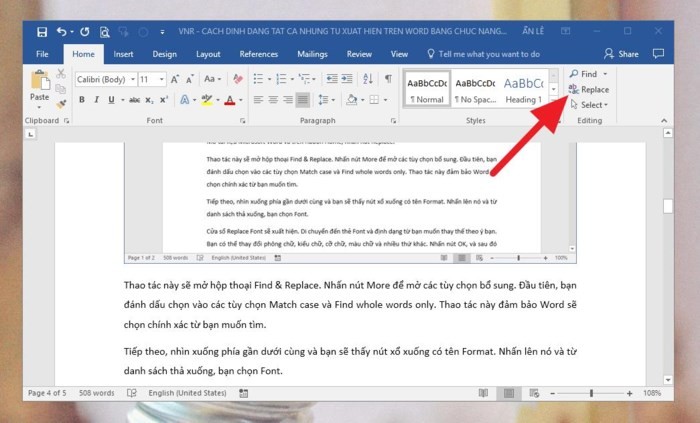Sort the selection alphabetically
The height and width of the screenshot is (423, 700).
click(368, 79)
